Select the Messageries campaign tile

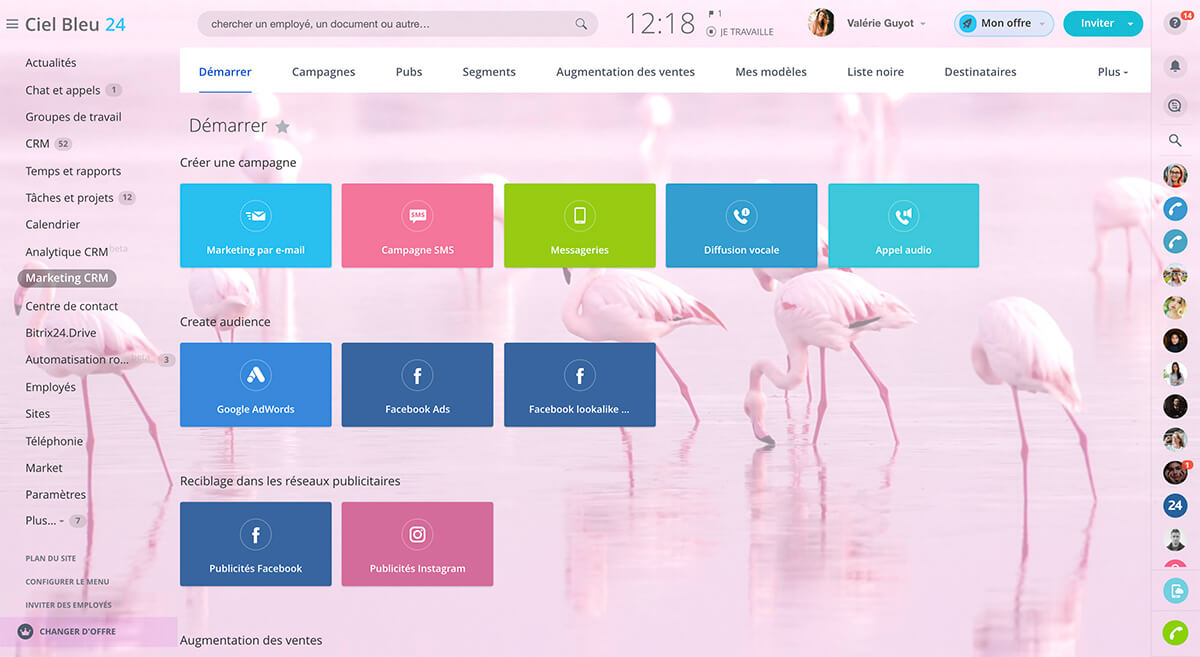tap(579, 225)
